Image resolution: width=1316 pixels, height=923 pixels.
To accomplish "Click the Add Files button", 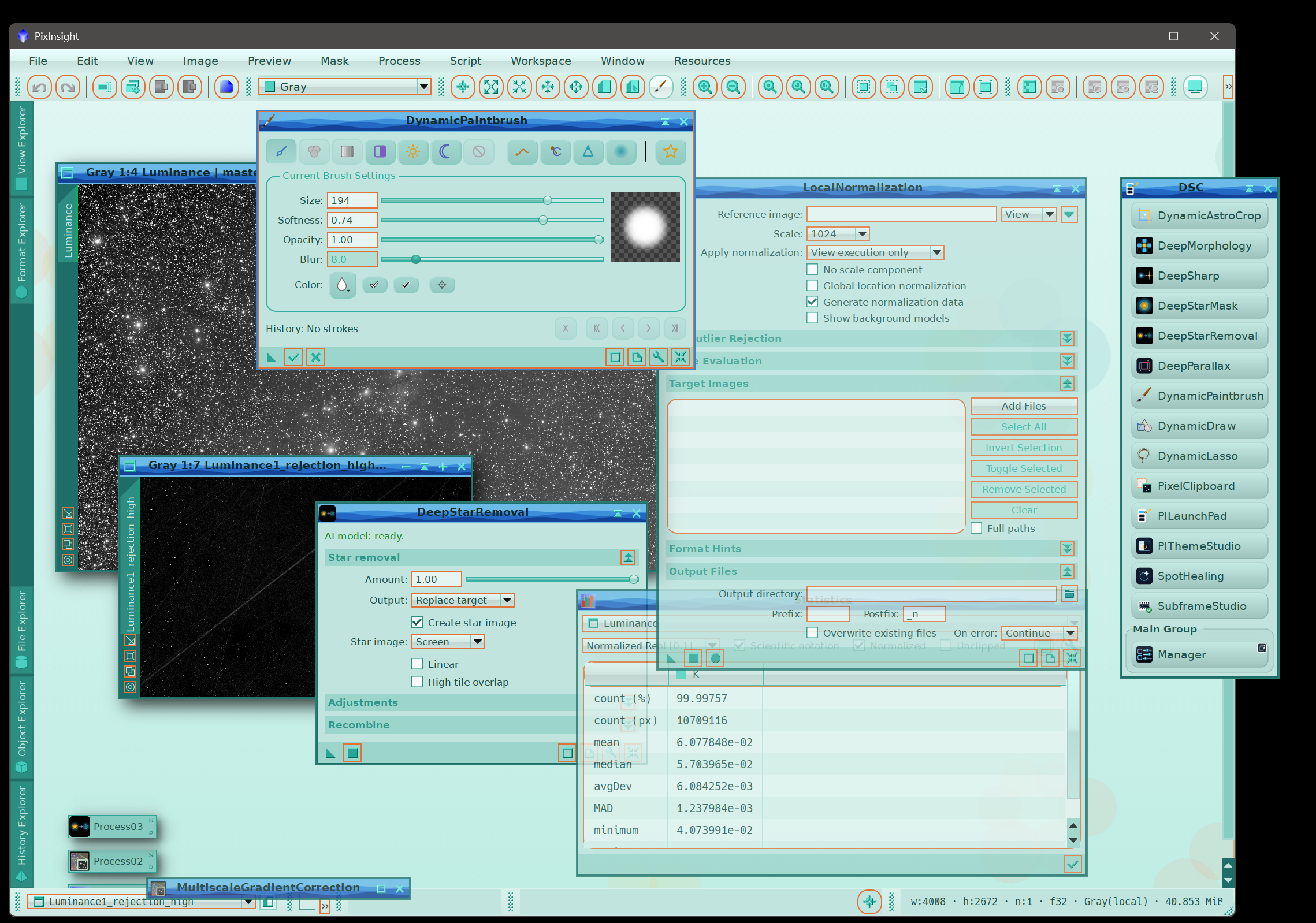I will [1024, 406].
